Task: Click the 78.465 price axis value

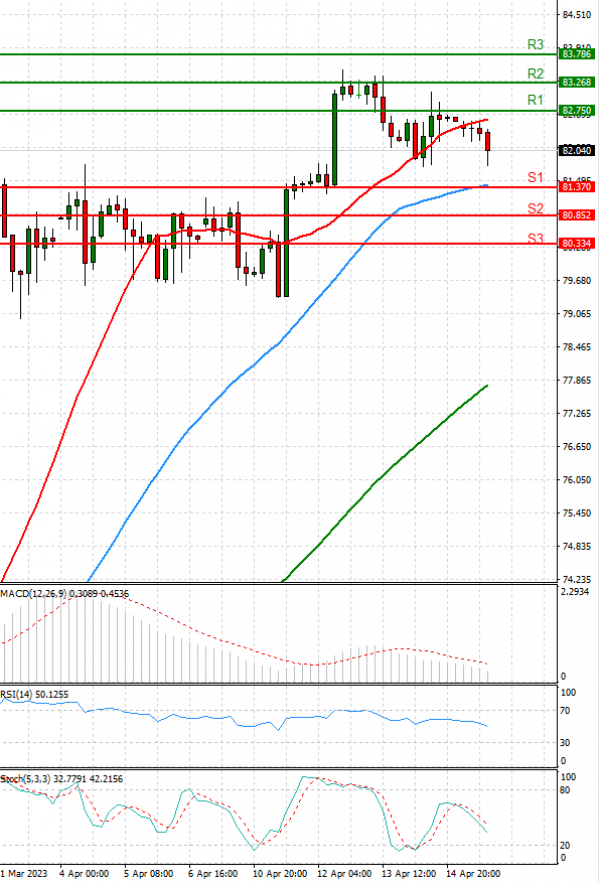Action: pos(577,347)
